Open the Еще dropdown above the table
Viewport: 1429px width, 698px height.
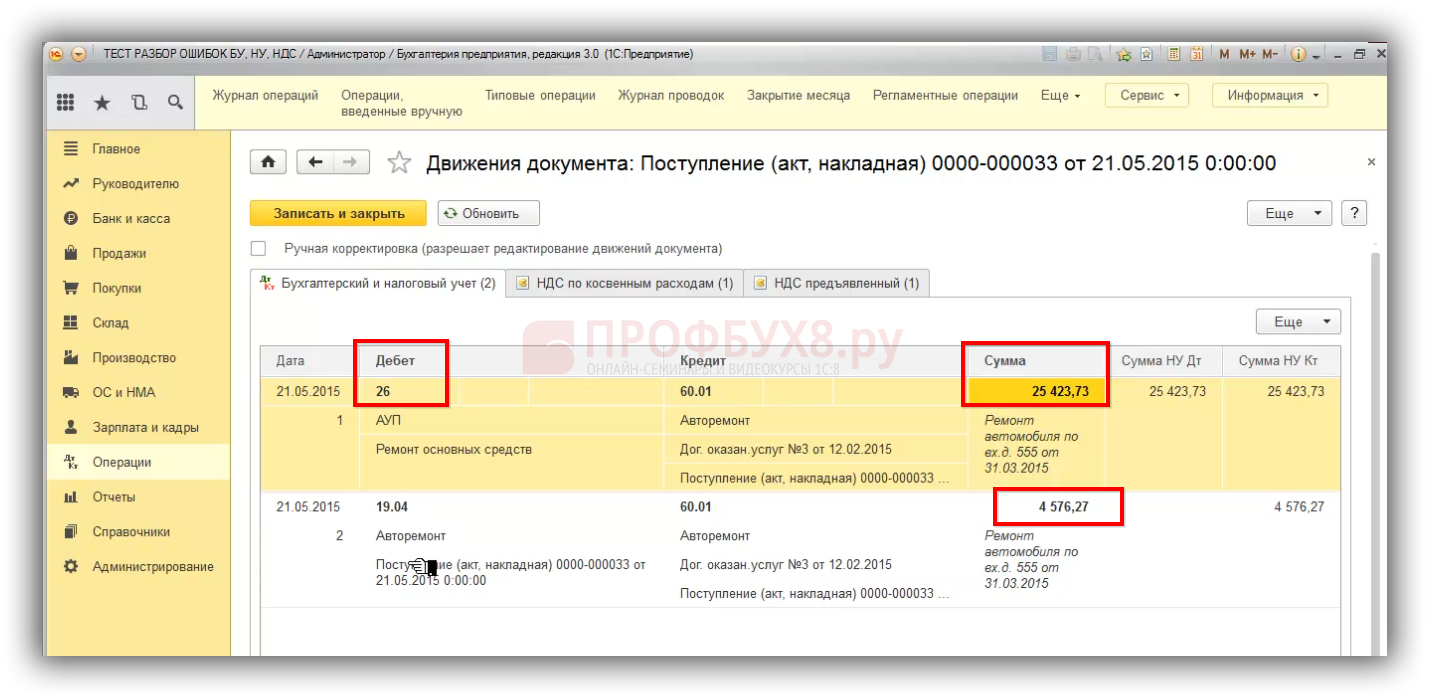pos(1297,322)
